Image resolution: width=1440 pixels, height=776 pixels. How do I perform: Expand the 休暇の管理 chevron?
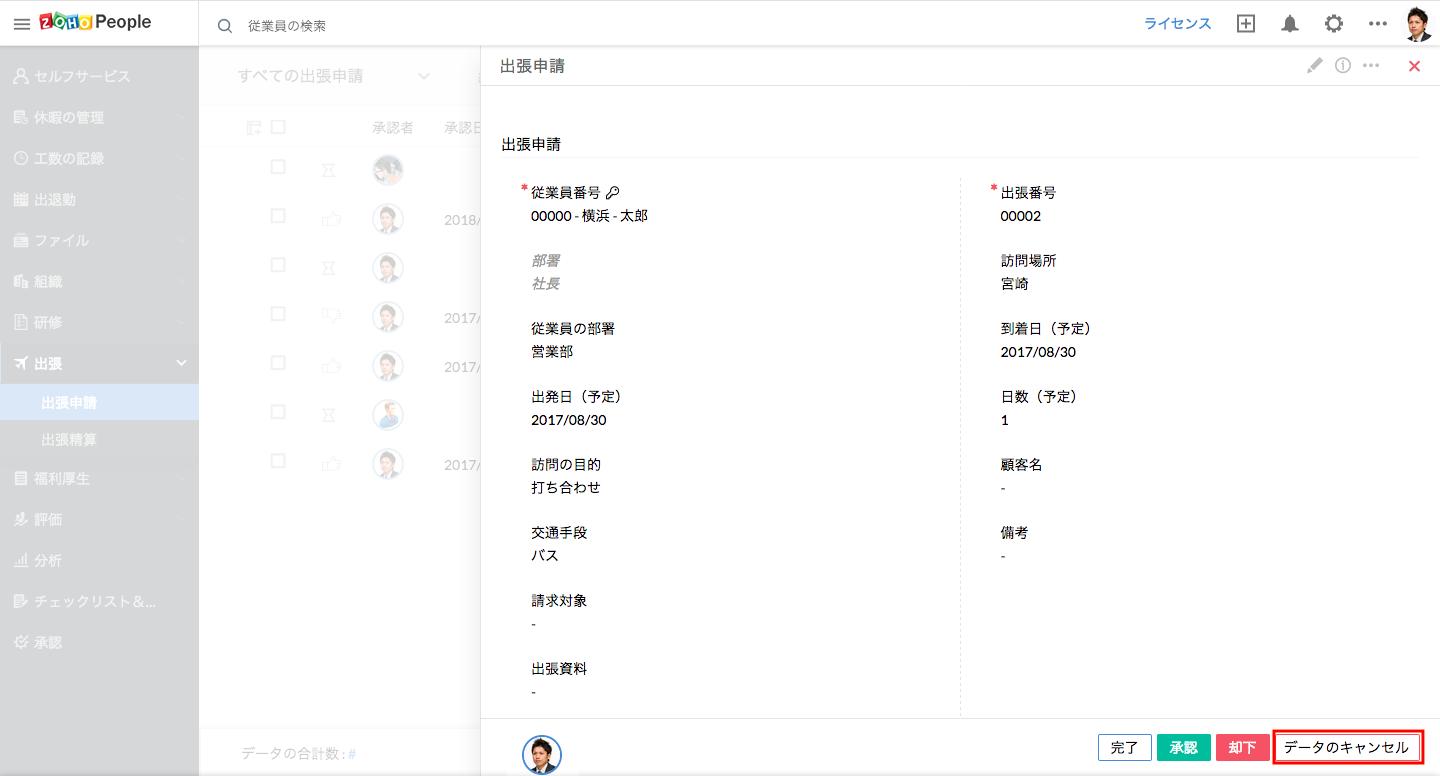[181, 117]
